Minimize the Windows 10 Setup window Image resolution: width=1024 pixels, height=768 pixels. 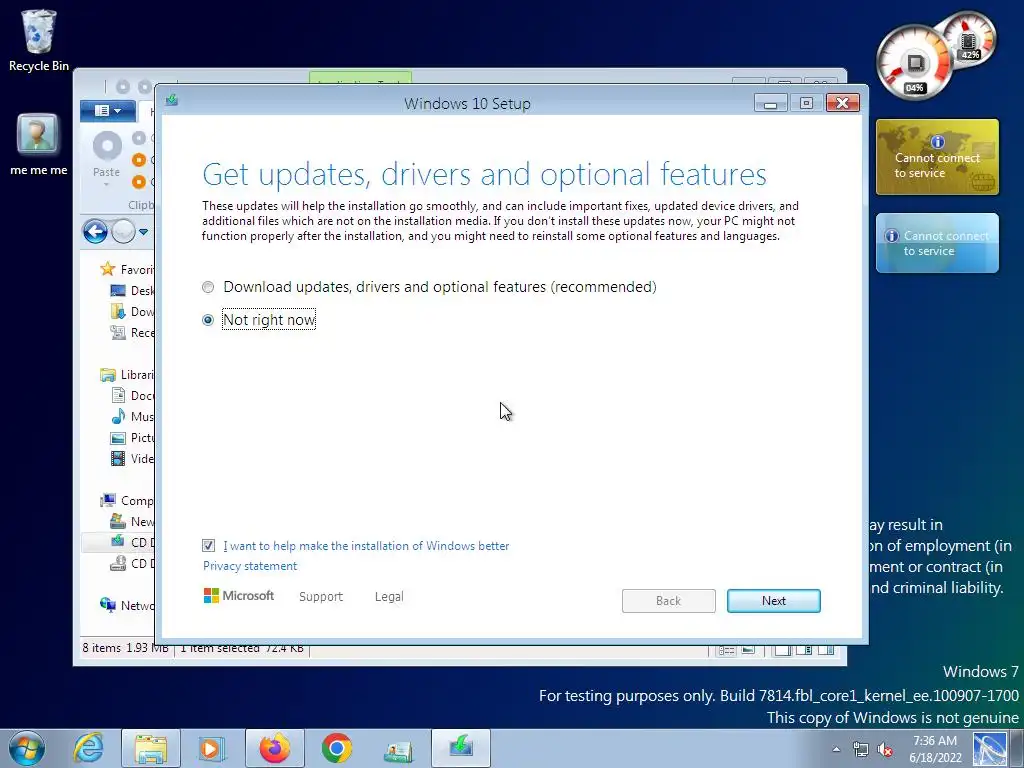pyautogui.click(x=771, y=103)
